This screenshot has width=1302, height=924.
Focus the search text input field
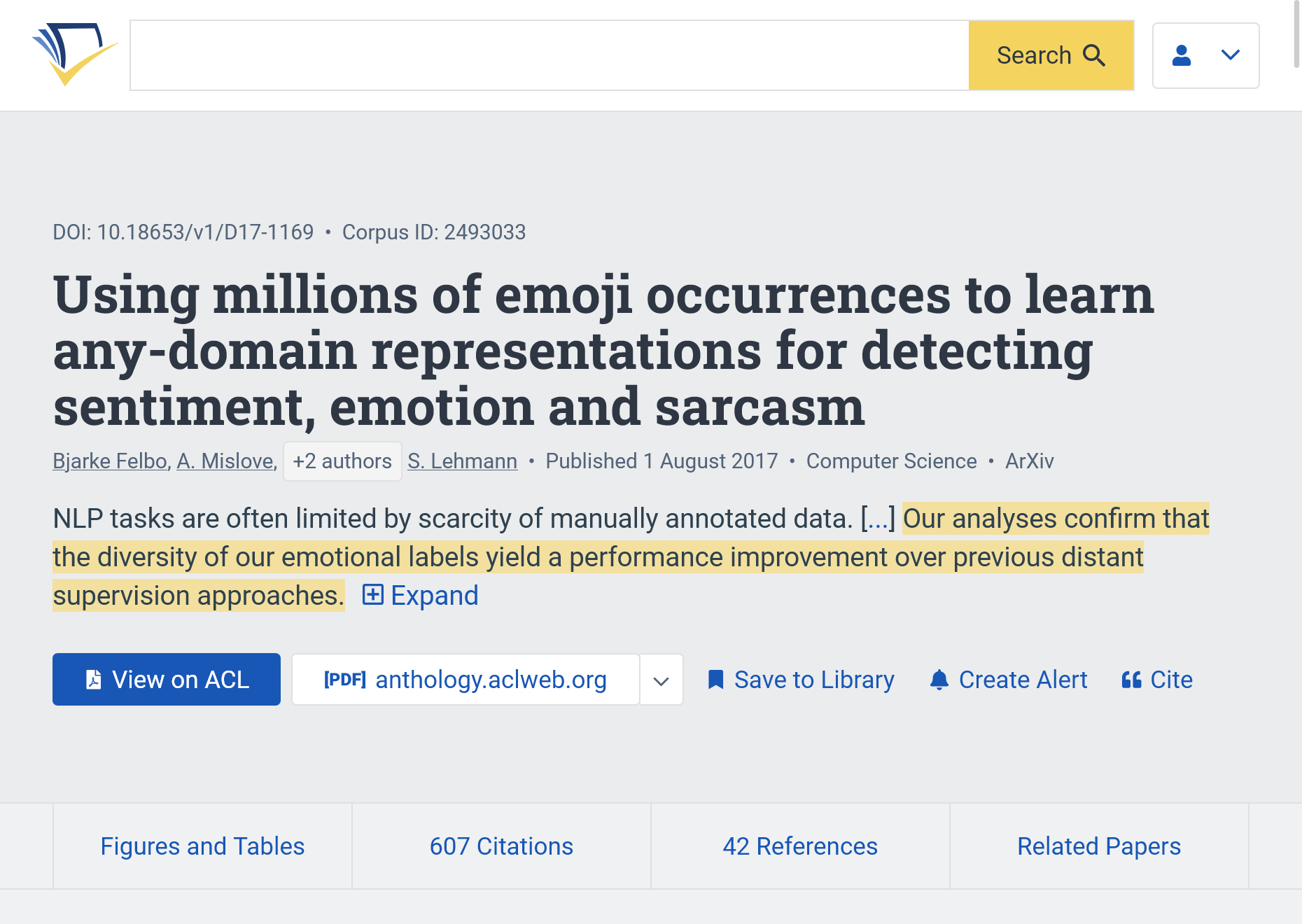point(549,55)
